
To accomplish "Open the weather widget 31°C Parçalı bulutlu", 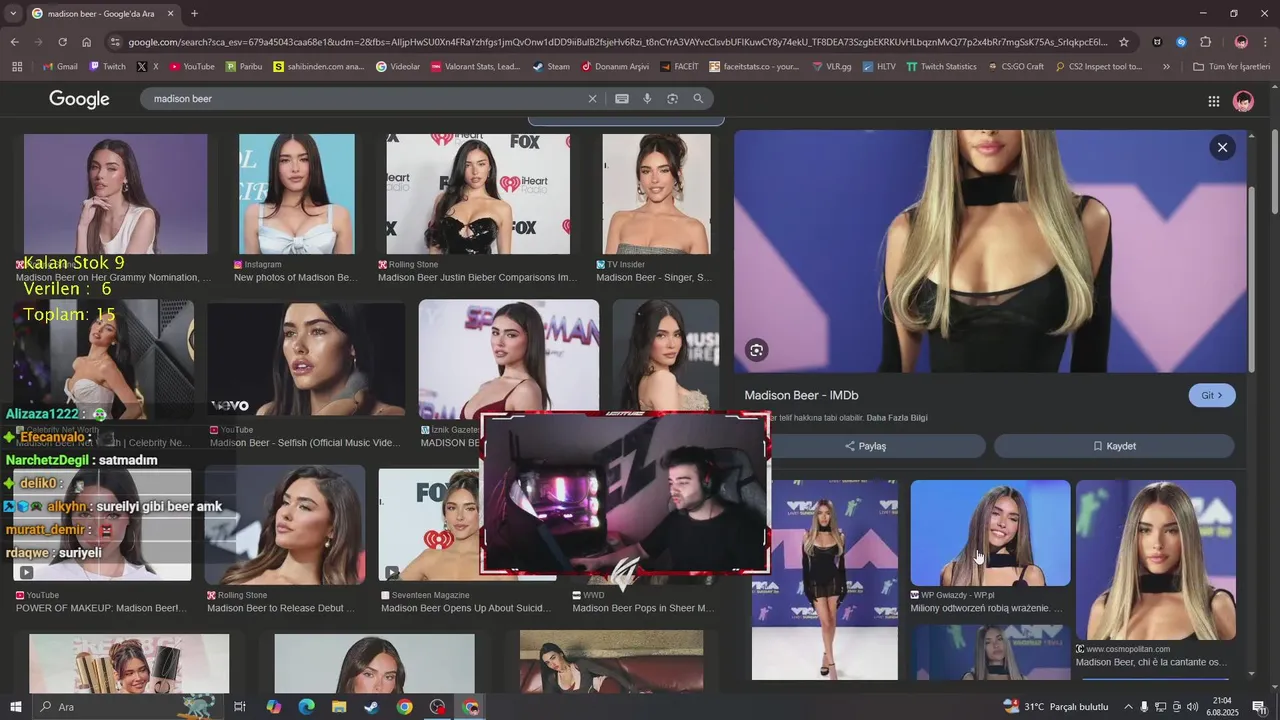I will point(1056,707).
